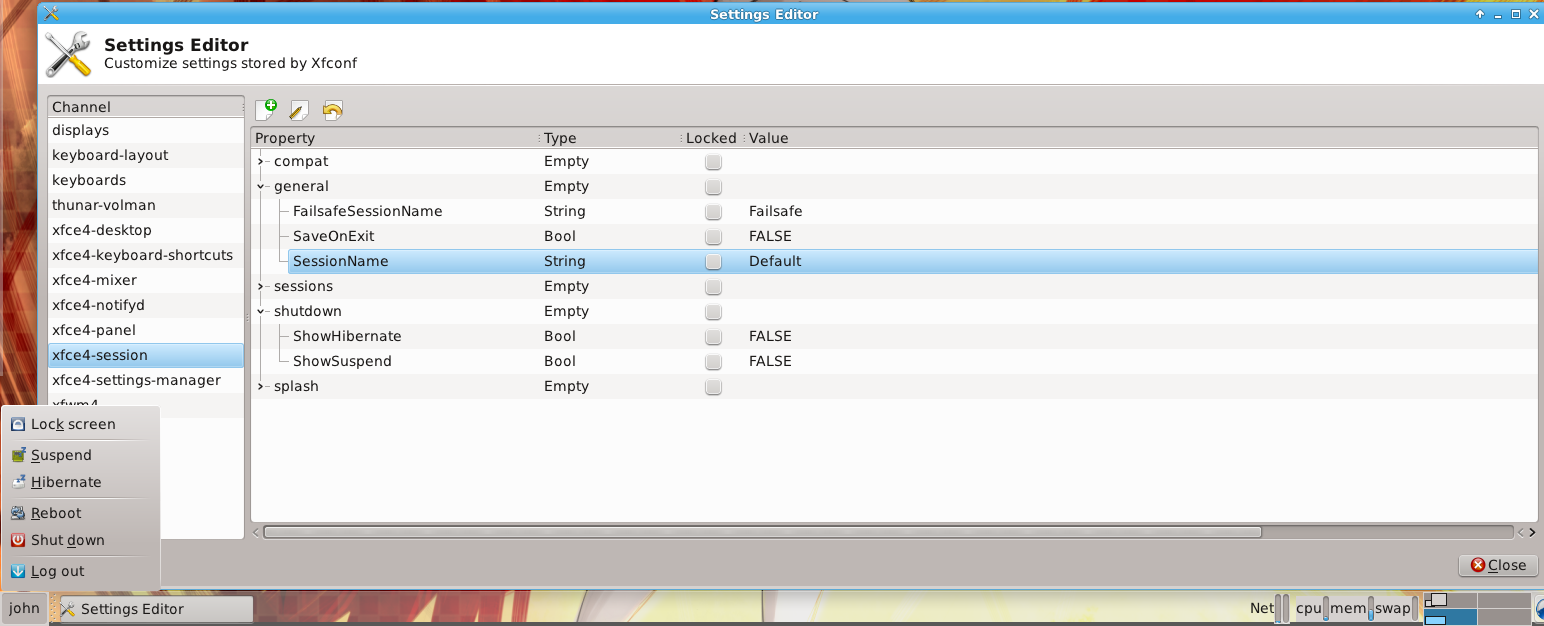Click the Edit property pencil icon
1544x626 pixels.
pyautogui.click(x=299, y=110)
